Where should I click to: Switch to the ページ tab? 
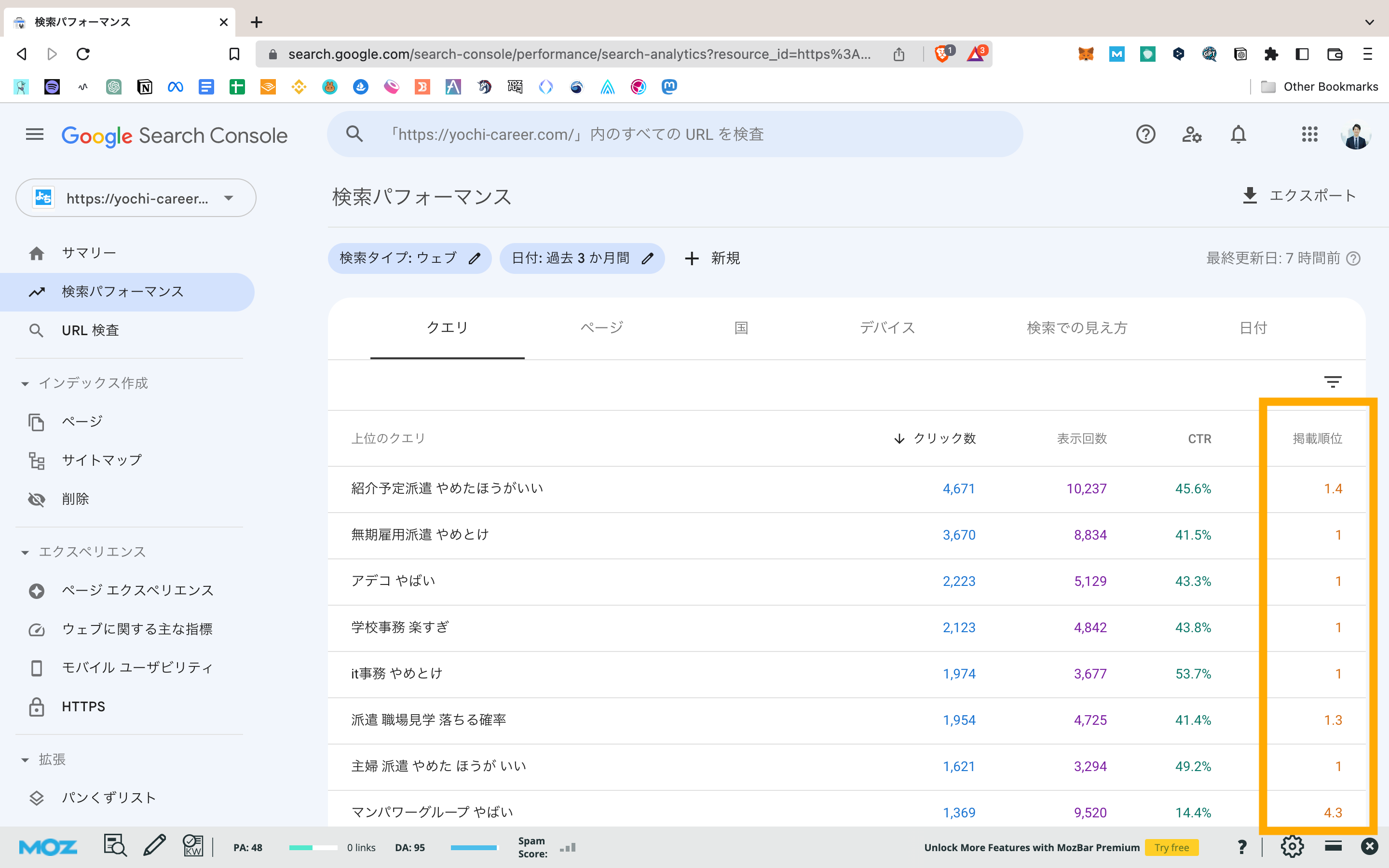[601, 328]
